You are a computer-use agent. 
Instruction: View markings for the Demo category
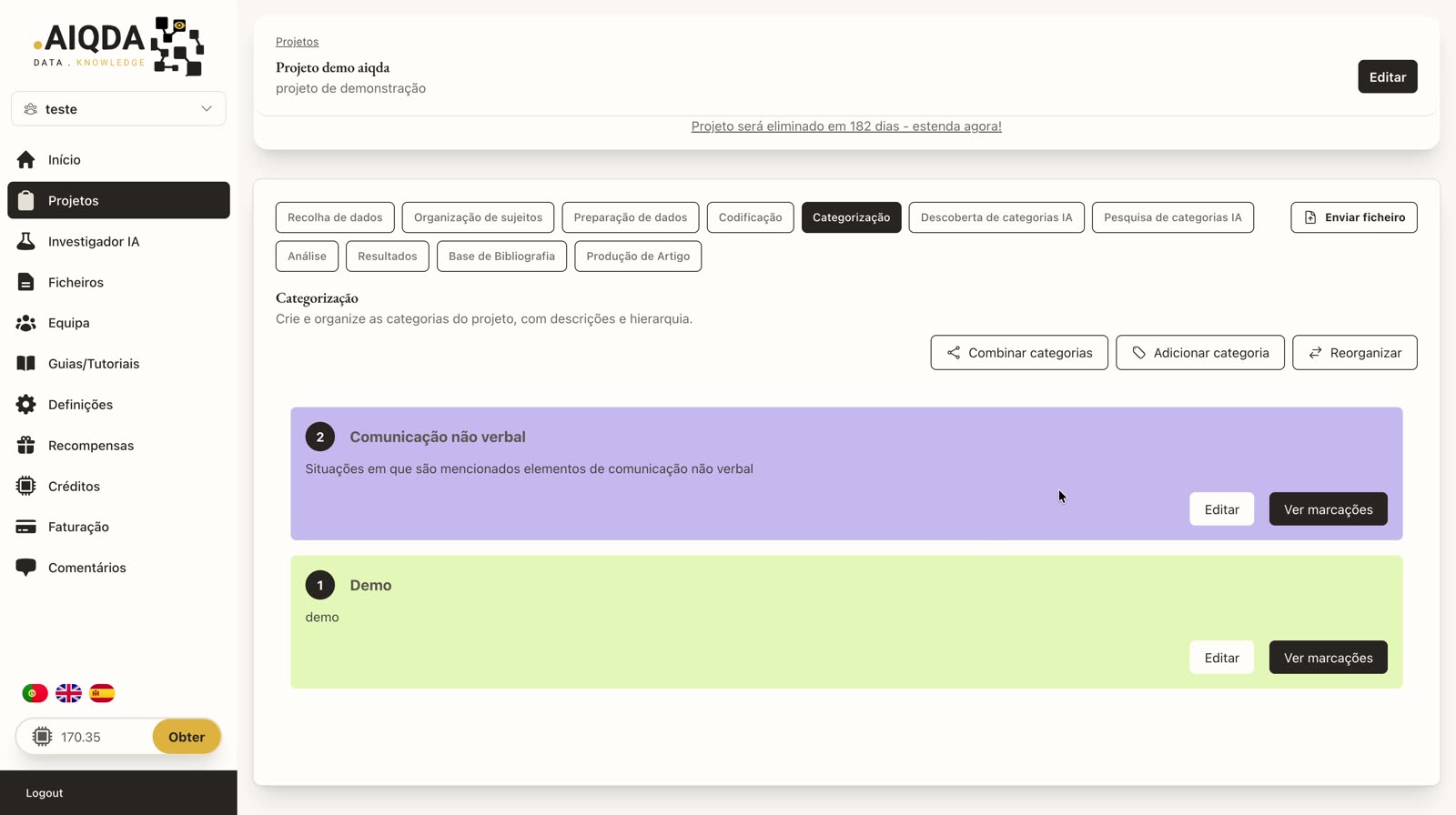point(1329,658)
